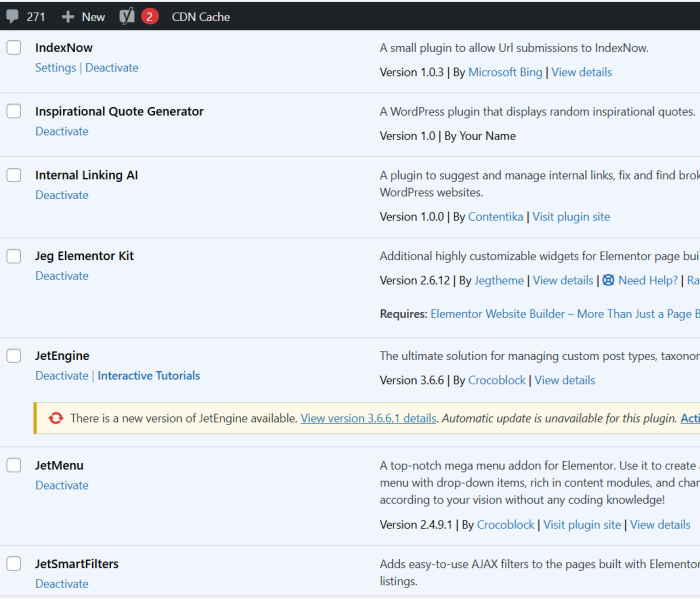This screenshot has height=599, width=700.
Task: View version 3.6.6.1 details for JetEngine
Action: tap(368, 418)
